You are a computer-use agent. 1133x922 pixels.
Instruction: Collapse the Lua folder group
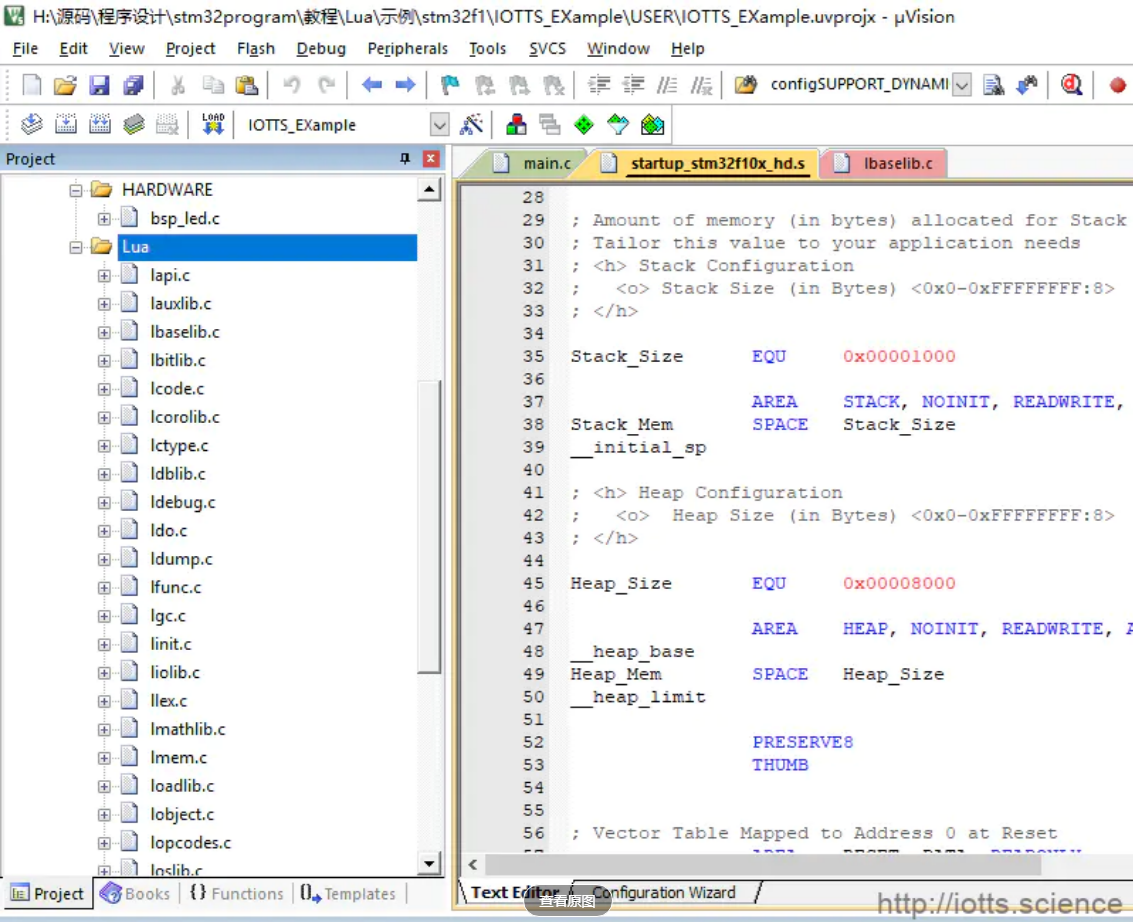tap(76, 247)
